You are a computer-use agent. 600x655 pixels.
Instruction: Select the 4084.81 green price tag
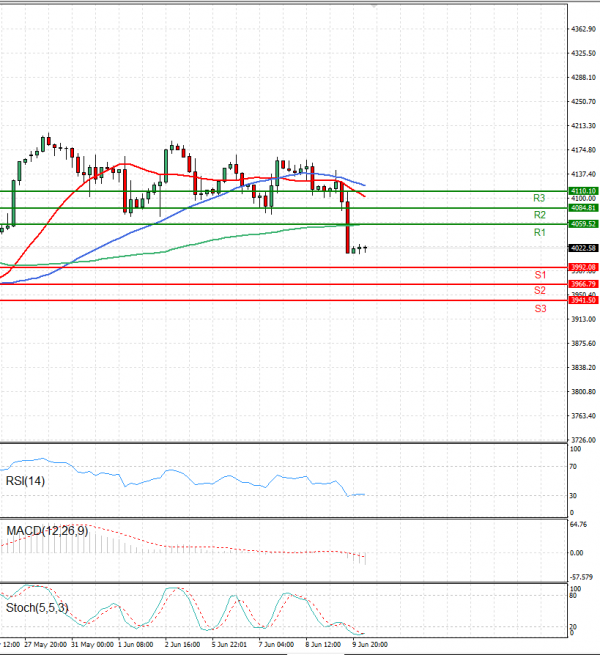click(584, 208)
